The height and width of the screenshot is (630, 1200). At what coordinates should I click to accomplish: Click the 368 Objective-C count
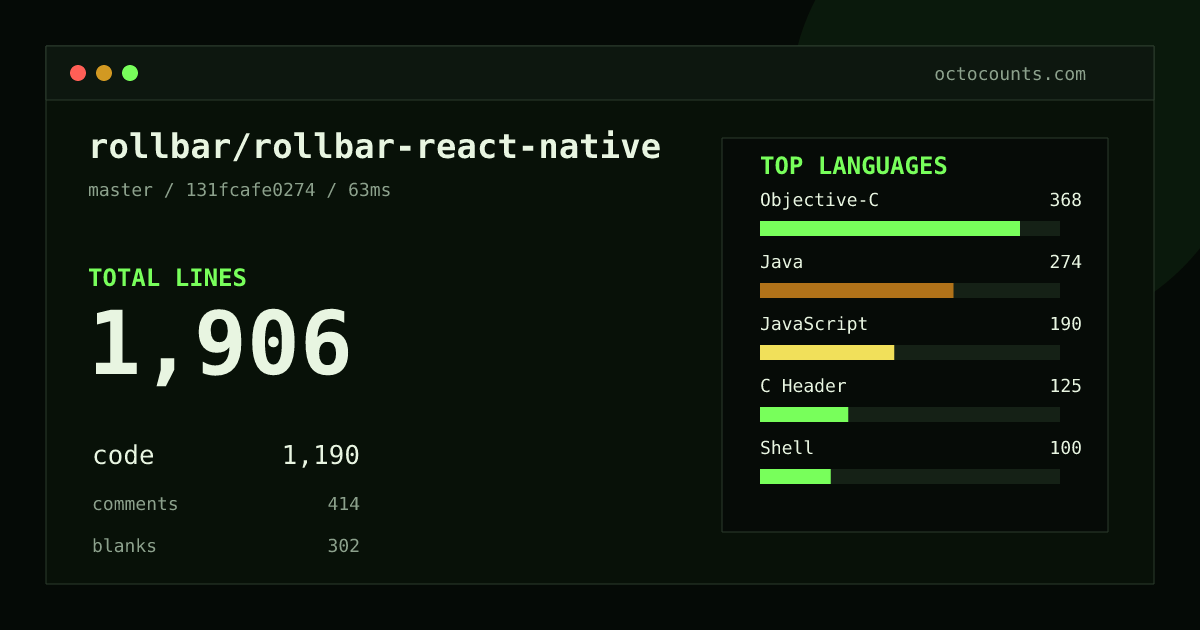click(x=1065, y=200)
